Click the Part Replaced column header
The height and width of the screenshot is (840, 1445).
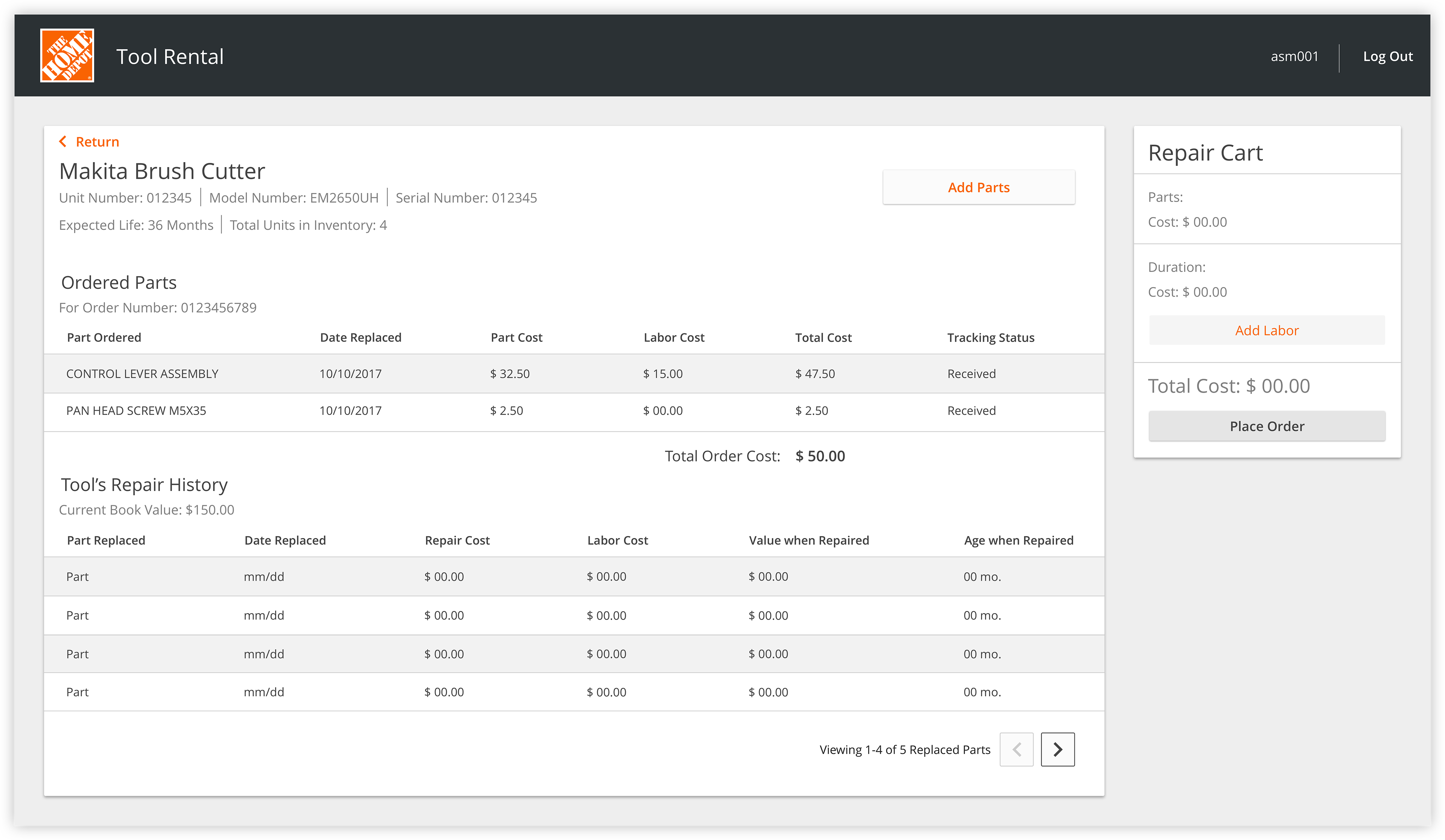[x=106, y=541]
